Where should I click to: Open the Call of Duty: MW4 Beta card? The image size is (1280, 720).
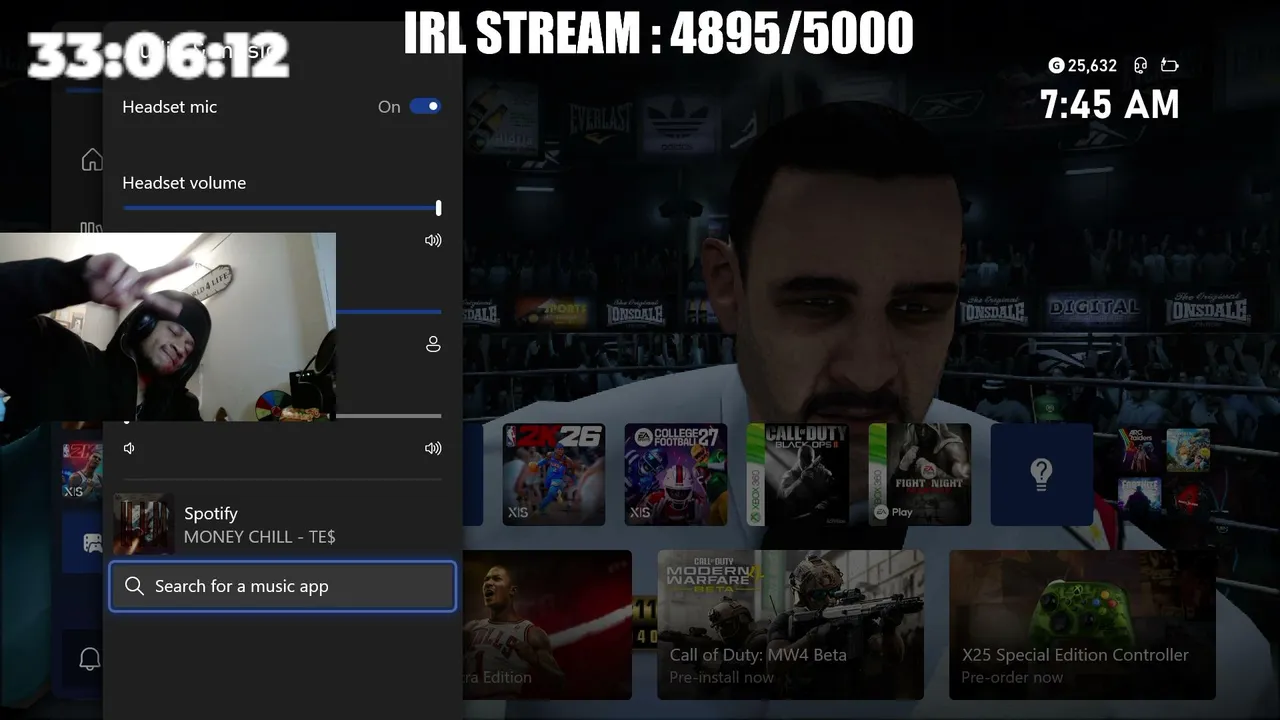pyautogui.click(x=790, y=625)
